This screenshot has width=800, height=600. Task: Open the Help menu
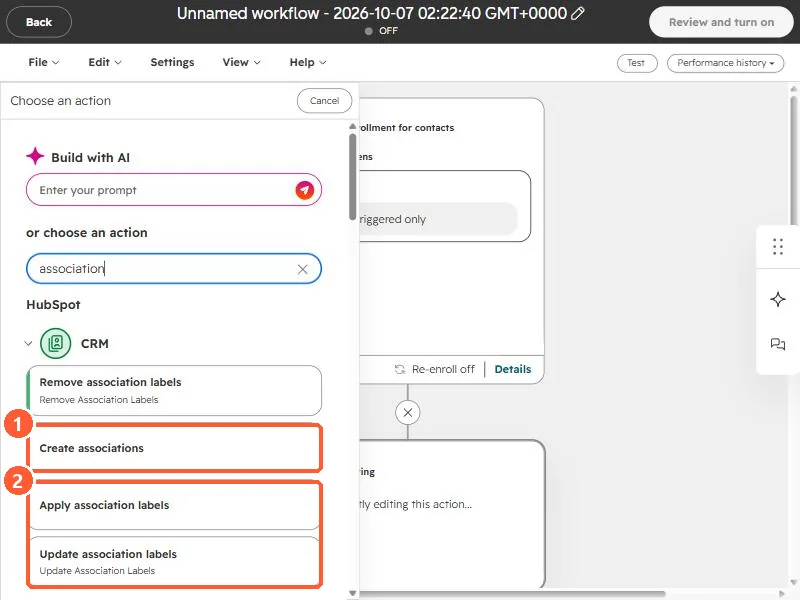pyautogui.click(x=308, y=62)
